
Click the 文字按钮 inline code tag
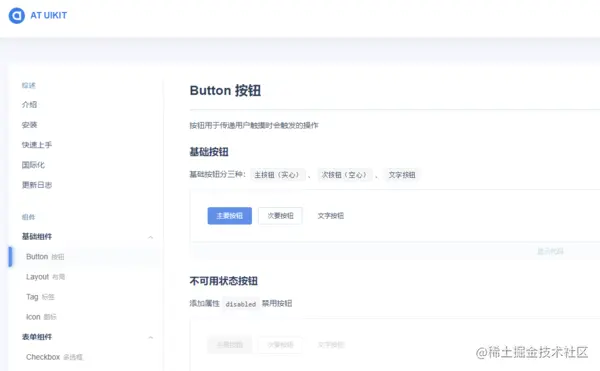pos(402,175)
